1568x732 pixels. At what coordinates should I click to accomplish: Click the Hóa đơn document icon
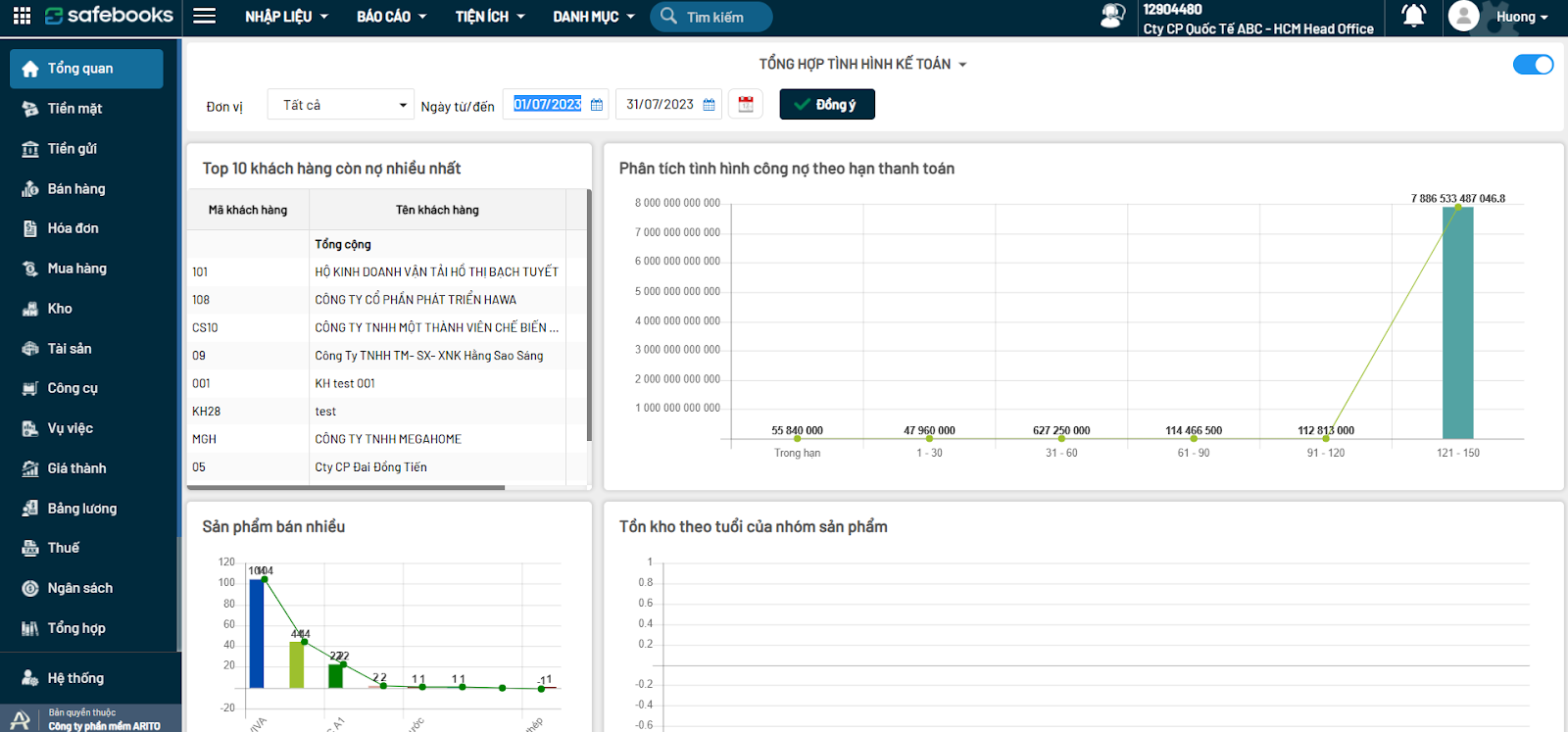[x=30, y=228]
